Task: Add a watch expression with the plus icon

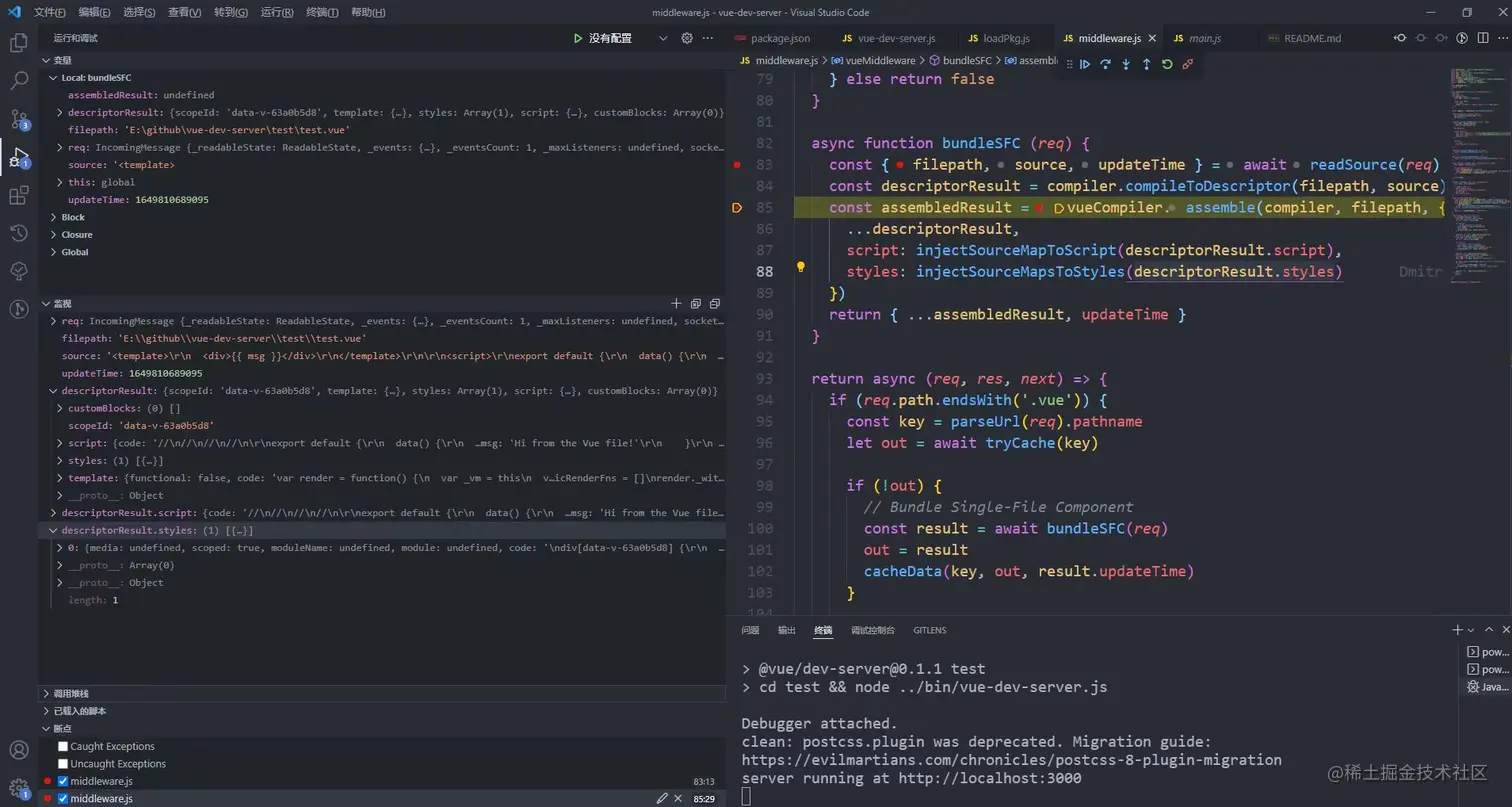Action: click(676, 303)
